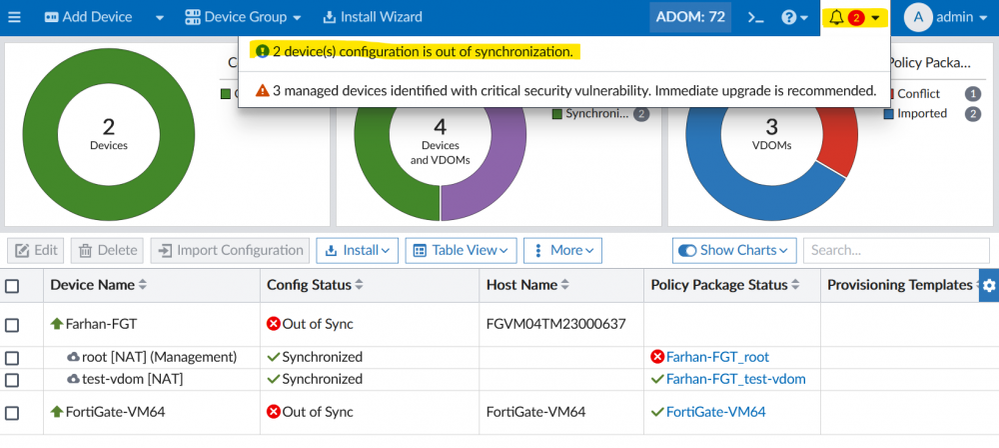Viewport: 999px width, 448px height.
Task: Click Install Wizard in the toolbar
Action: 372,17
